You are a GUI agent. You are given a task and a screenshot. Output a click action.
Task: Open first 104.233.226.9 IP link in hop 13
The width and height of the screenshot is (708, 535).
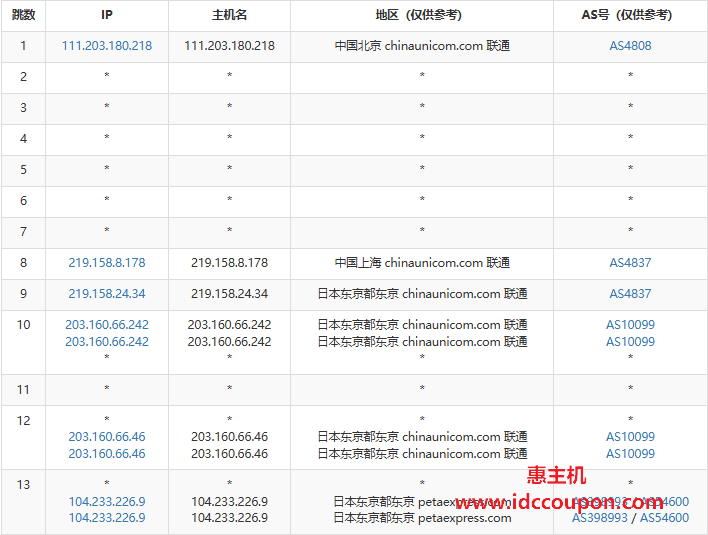click(x=107, y=502)
